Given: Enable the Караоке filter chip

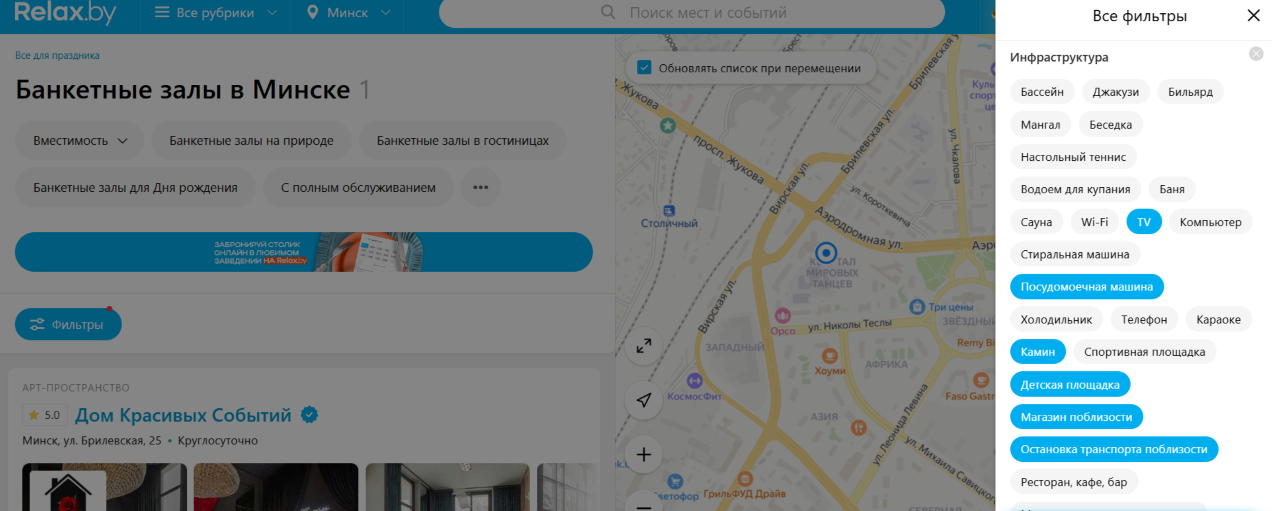Looking at the screenshot, I should click(x=1219, y=319).
